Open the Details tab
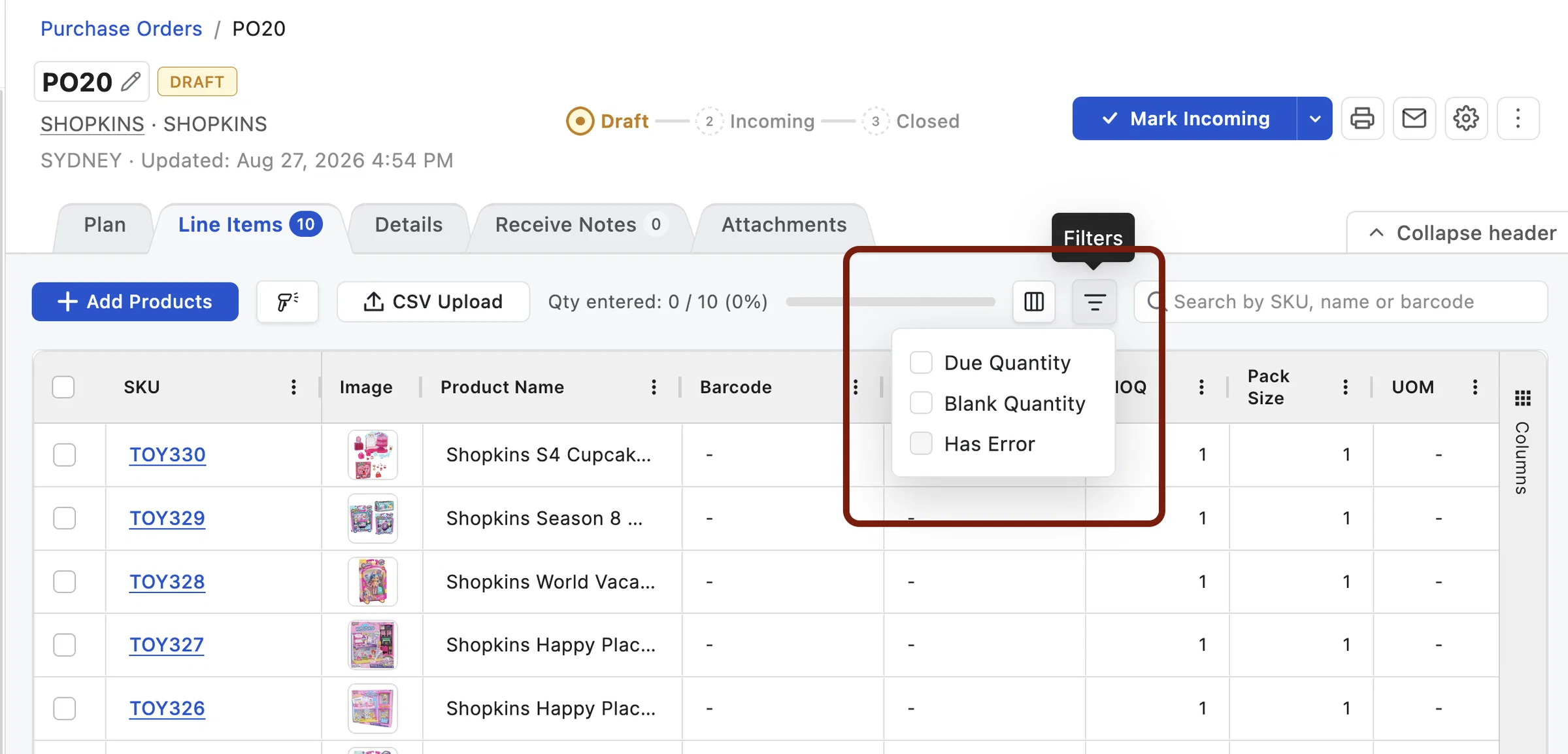 pos(409,225)
